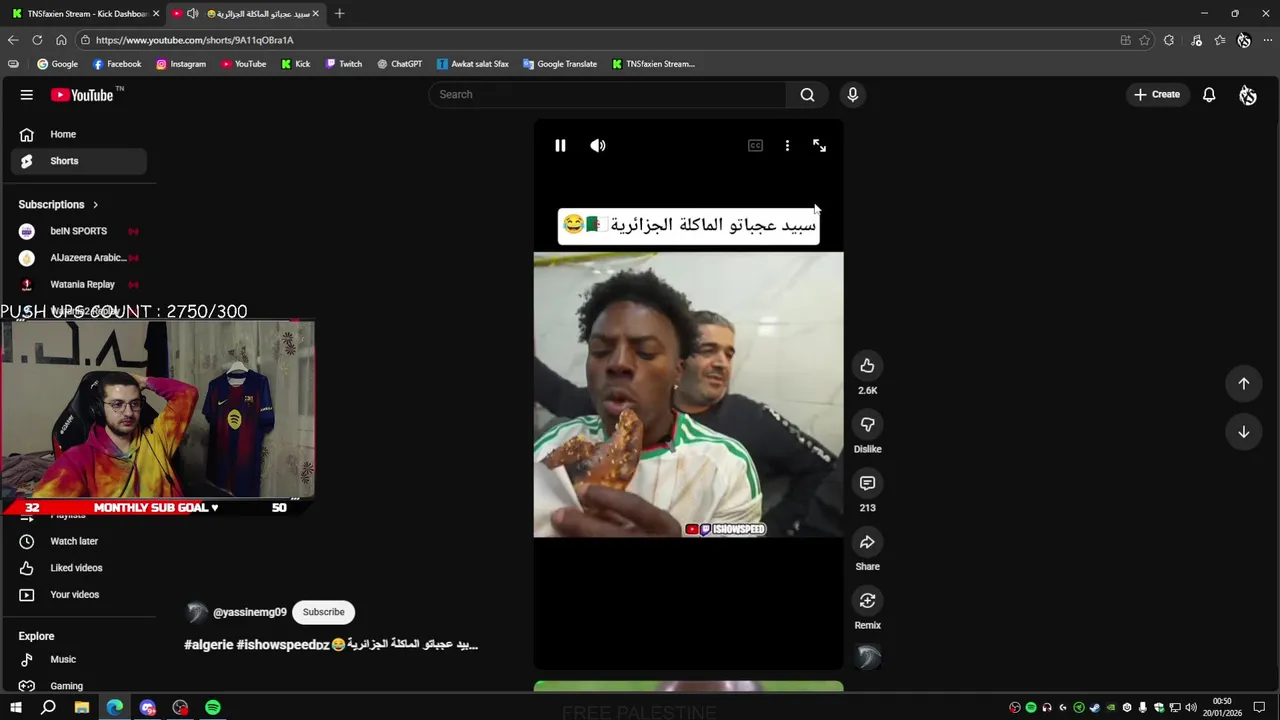Reload the current page
Image resolution: width=1280 pixels, height=720 pixels.
[37, 40]
